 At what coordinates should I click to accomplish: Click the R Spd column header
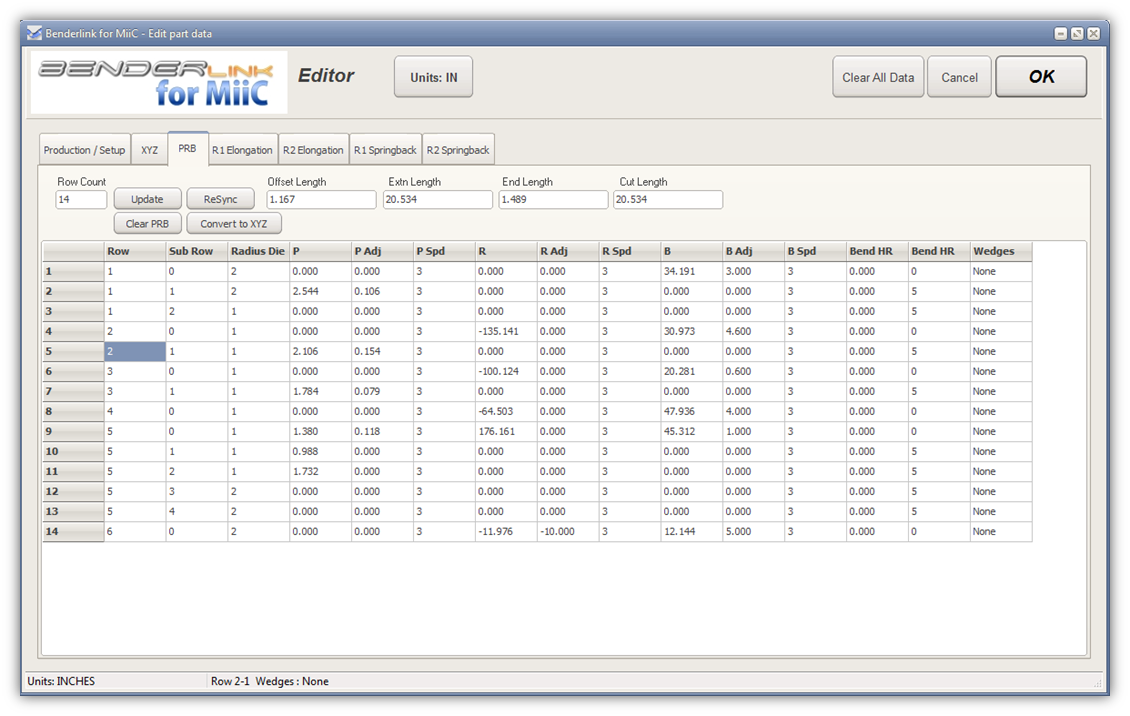[x=630, y=251]
